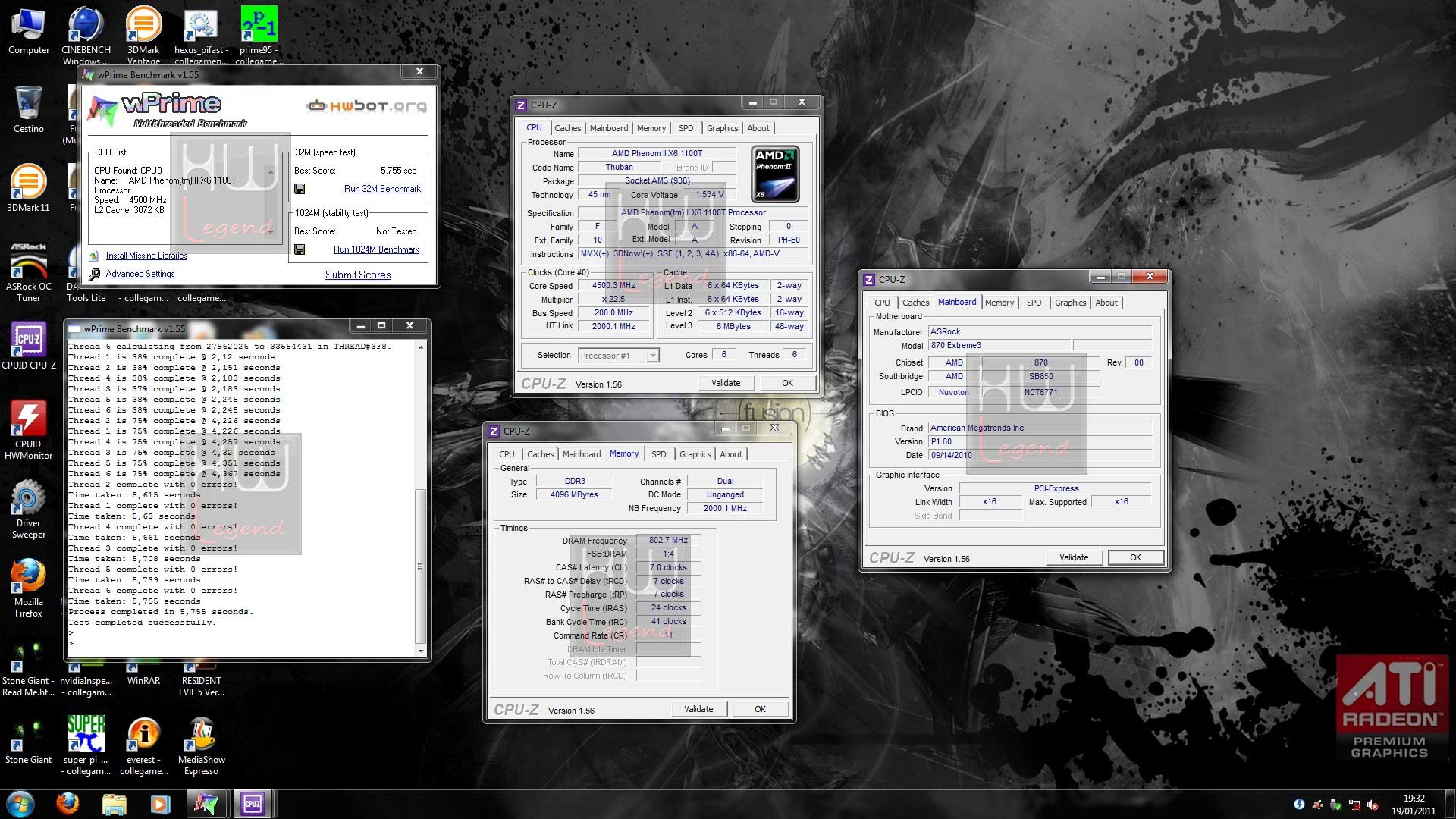Open ASRock OC Tuner icon
This screenshot has width=1456, height=819.
pos(28,271)
